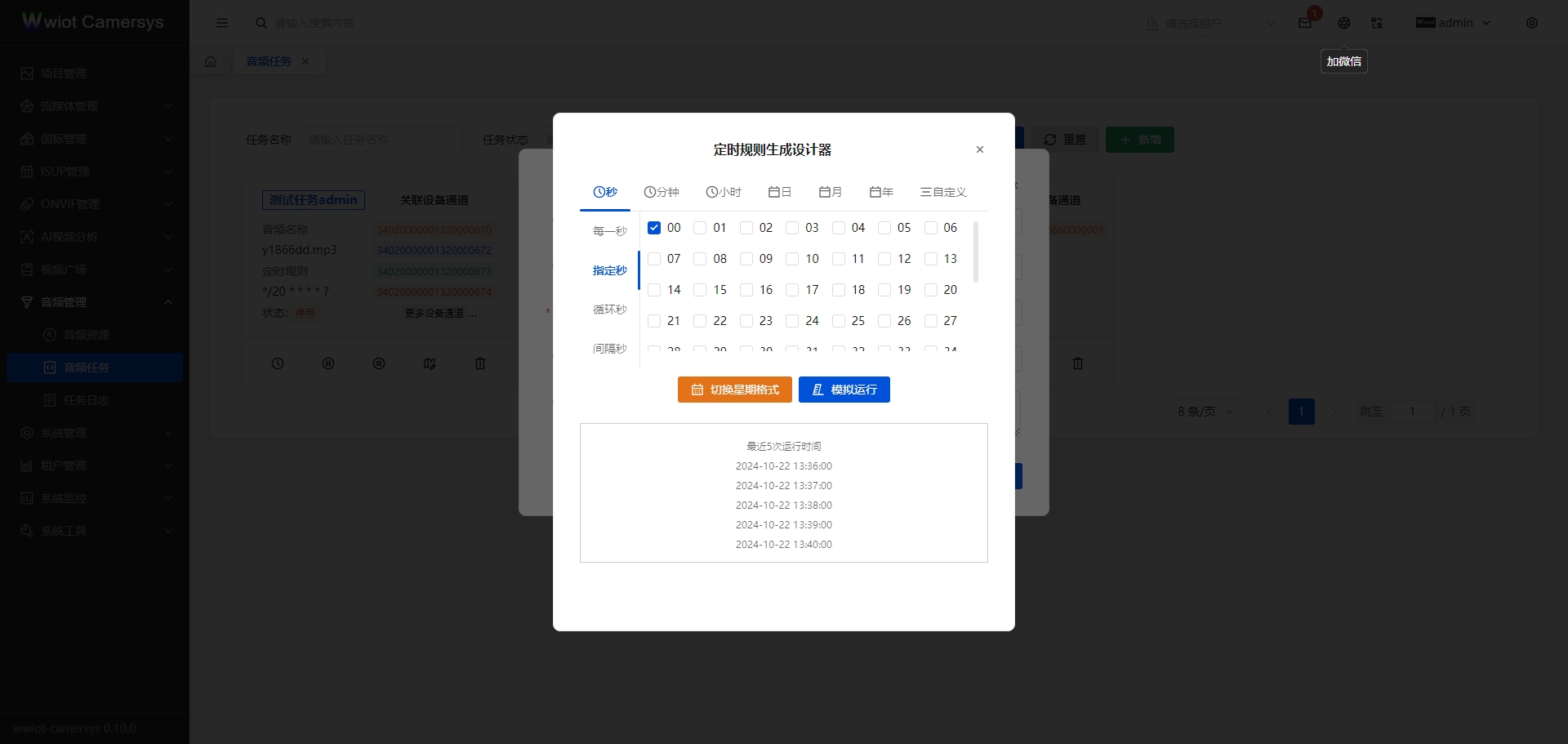Click the pause icon for the audio task

click(328, 363)
